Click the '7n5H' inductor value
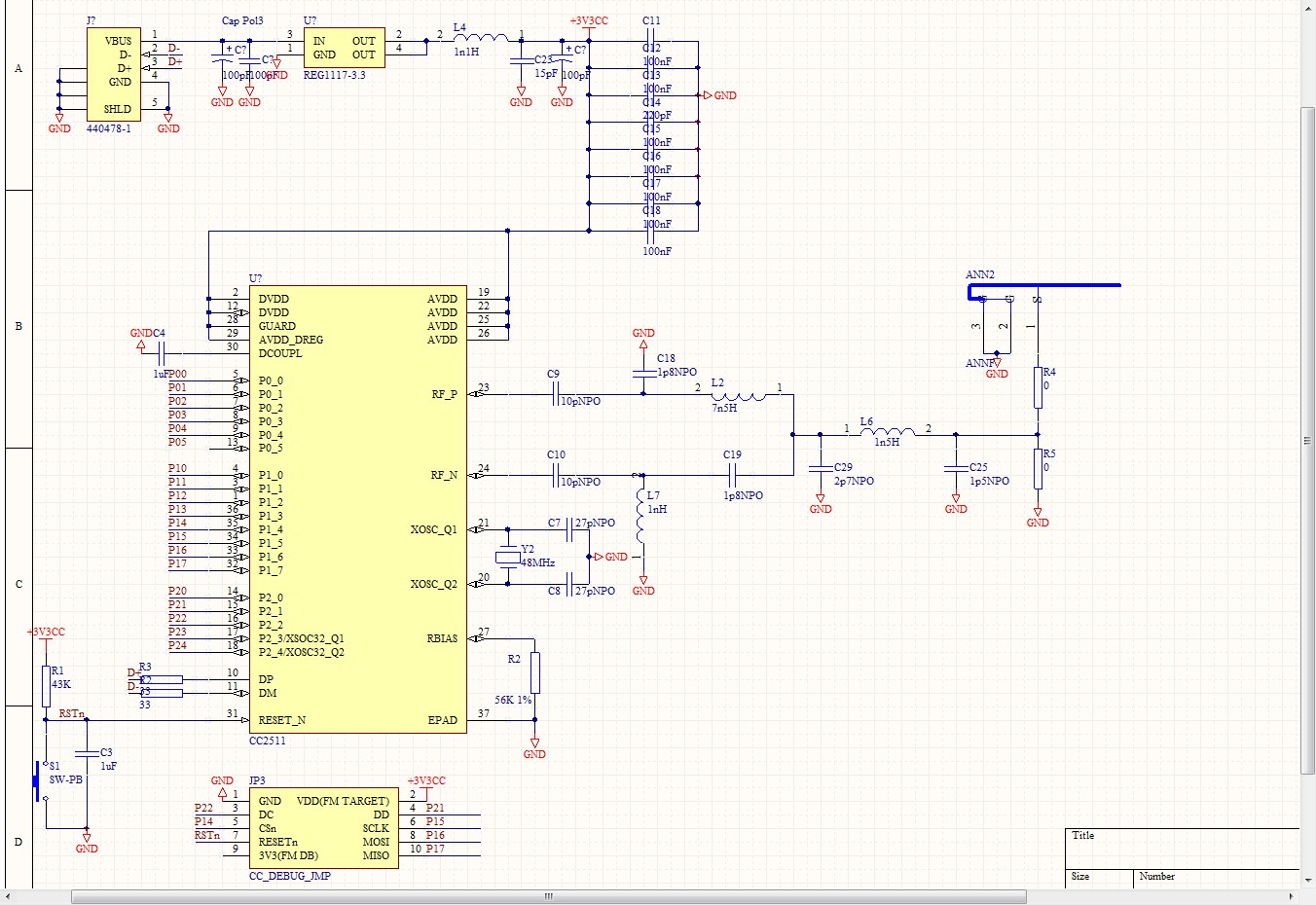 [724, 408]
